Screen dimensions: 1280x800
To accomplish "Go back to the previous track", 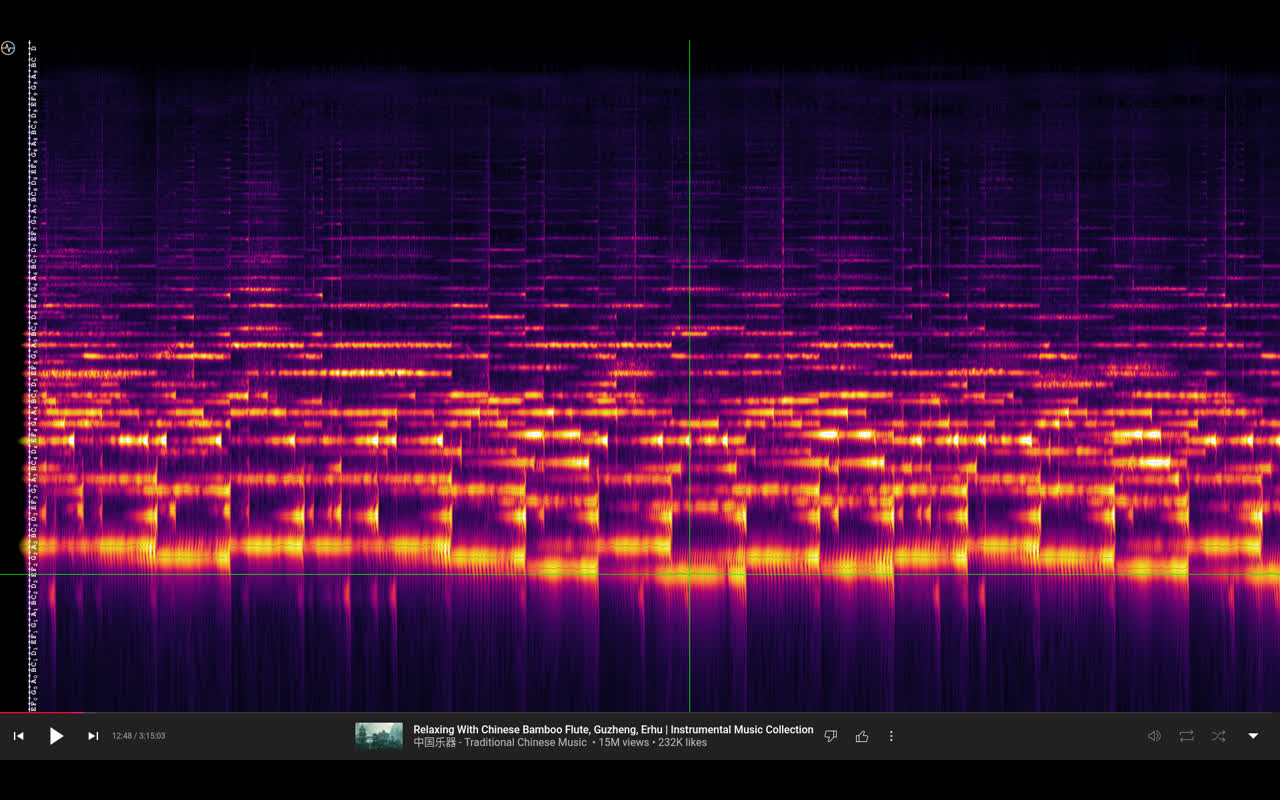I will coord(18,736).
